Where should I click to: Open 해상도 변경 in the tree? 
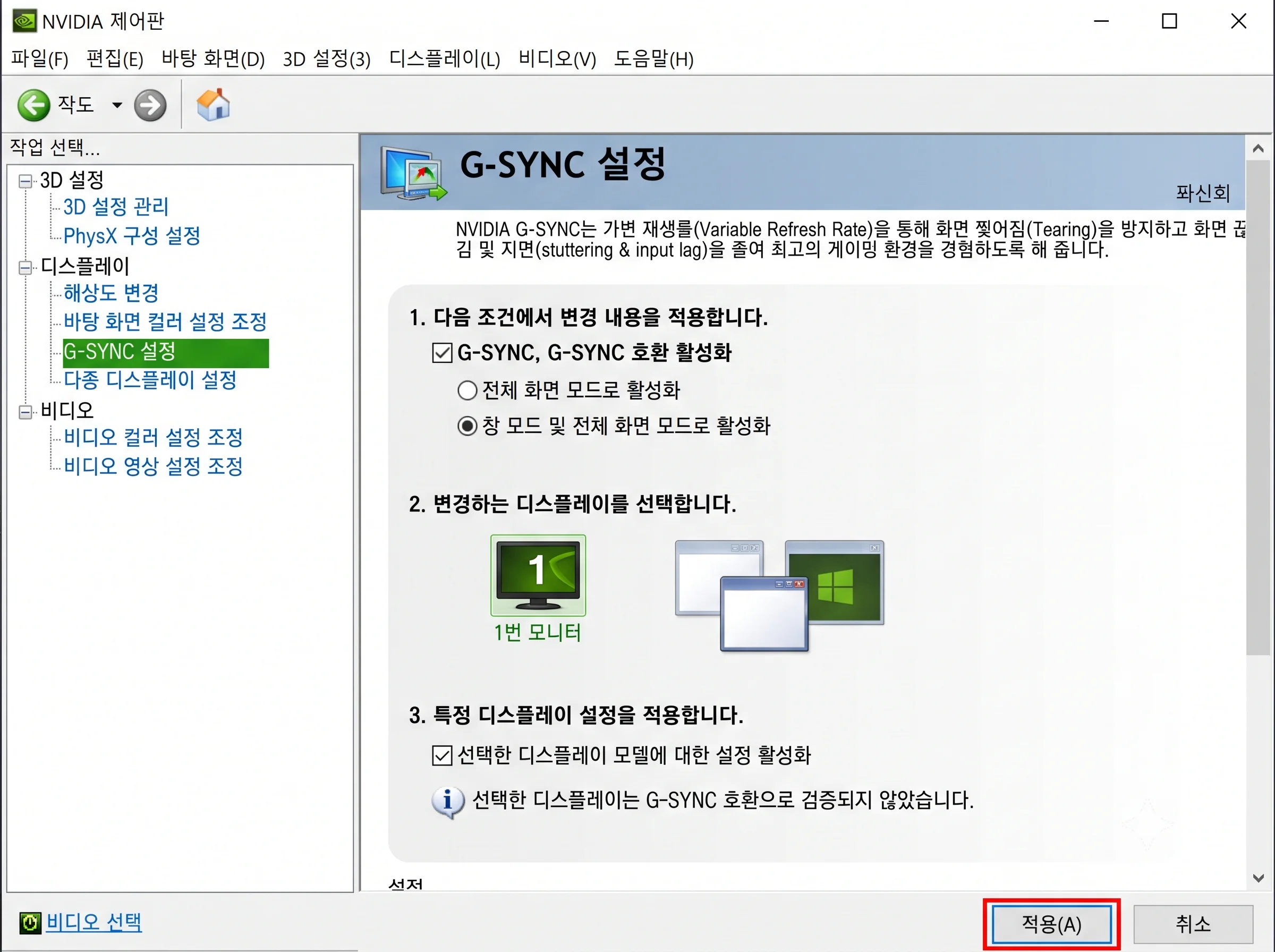click(x=111, y=293)
